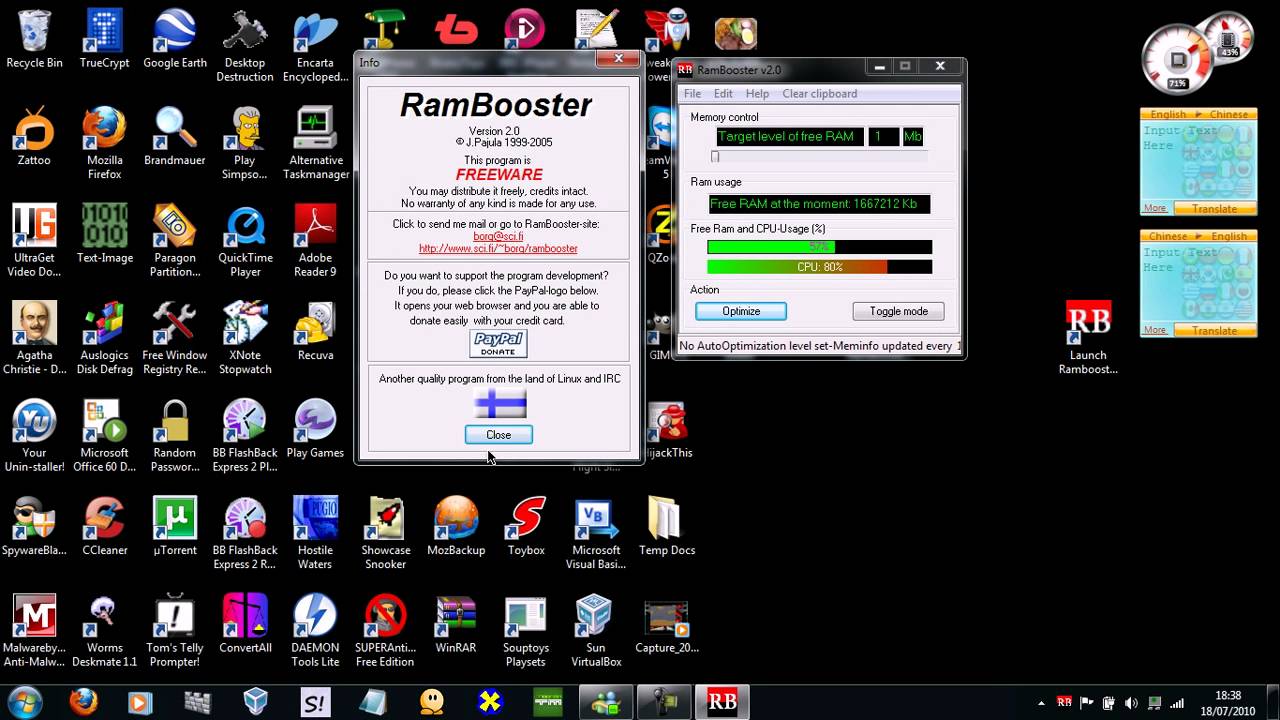Viewport: 1280px width, 720px height.
Task: Select the Alternative Taskmanager shortcut
Action: coord(315,144)
